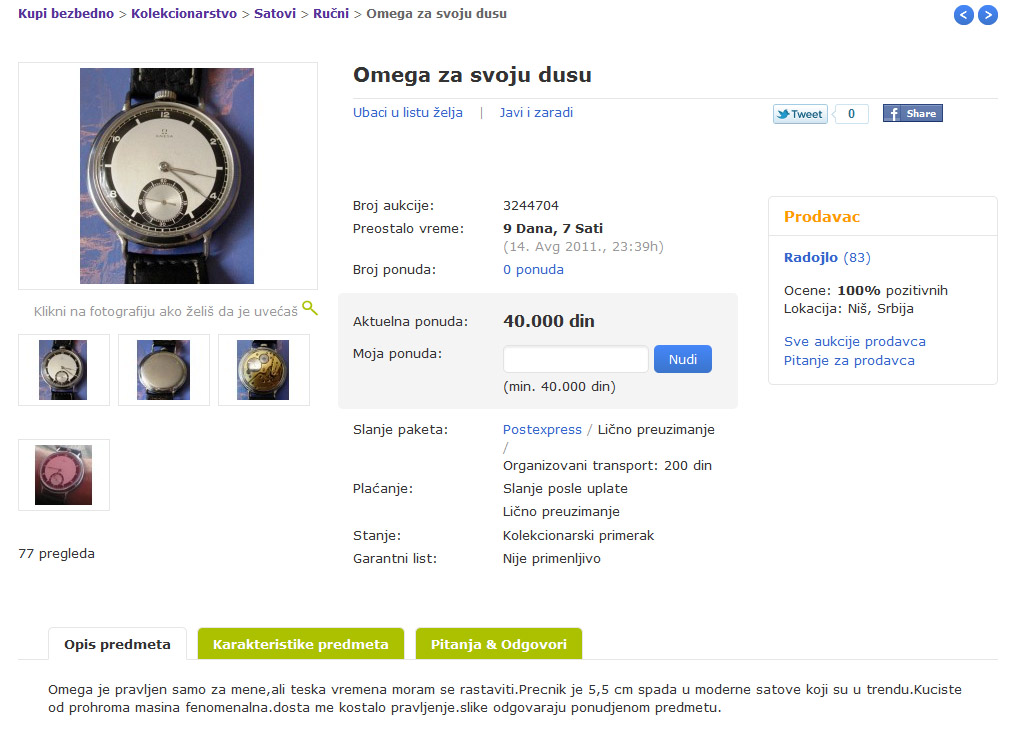1010x729 pixels.
Task: View Sve aukcije prodavca
Action: point(854,342)
